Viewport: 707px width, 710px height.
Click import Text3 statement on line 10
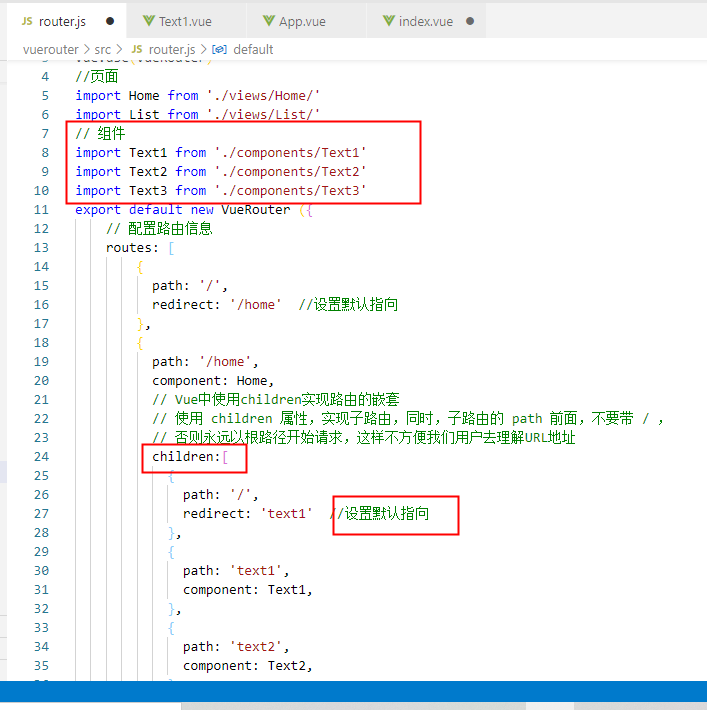point(221,191)
